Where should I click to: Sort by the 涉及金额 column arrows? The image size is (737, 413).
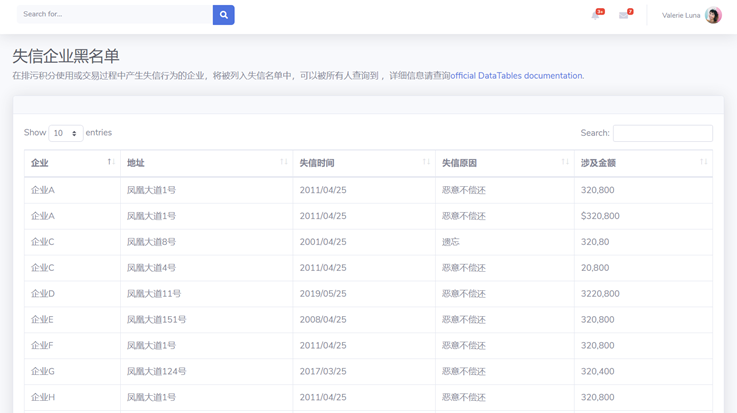703,162
